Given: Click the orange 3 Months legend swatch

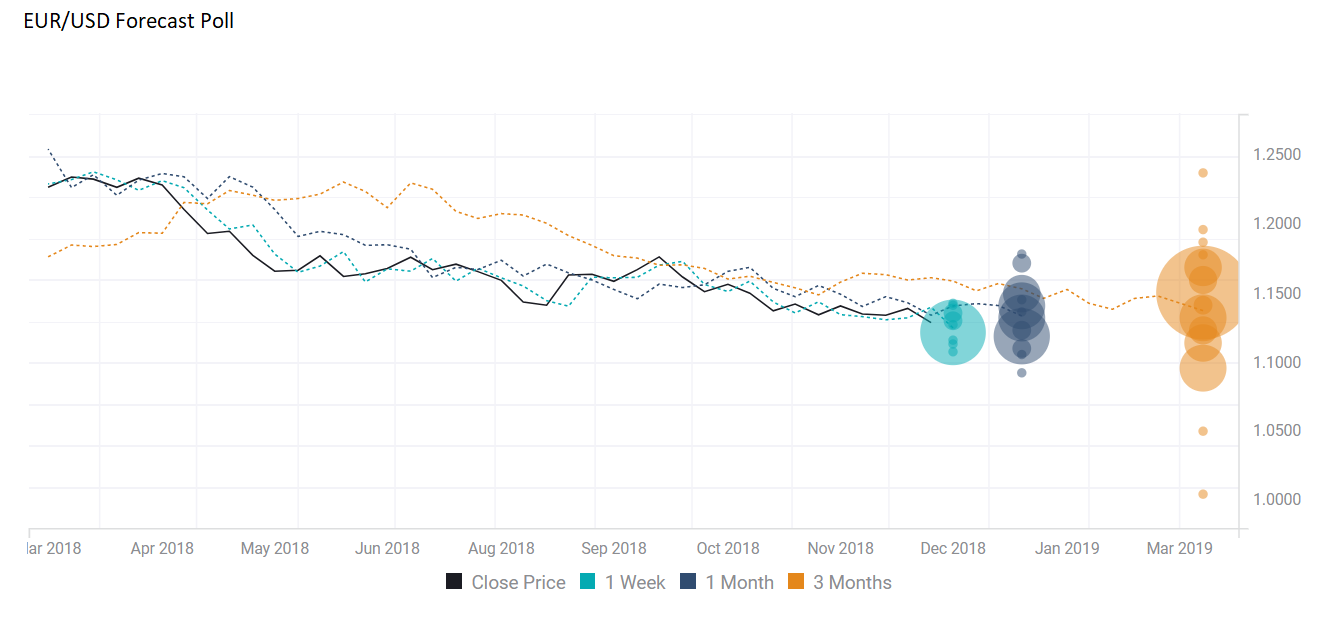Looking at the screenshot, I should coord(796,582).
